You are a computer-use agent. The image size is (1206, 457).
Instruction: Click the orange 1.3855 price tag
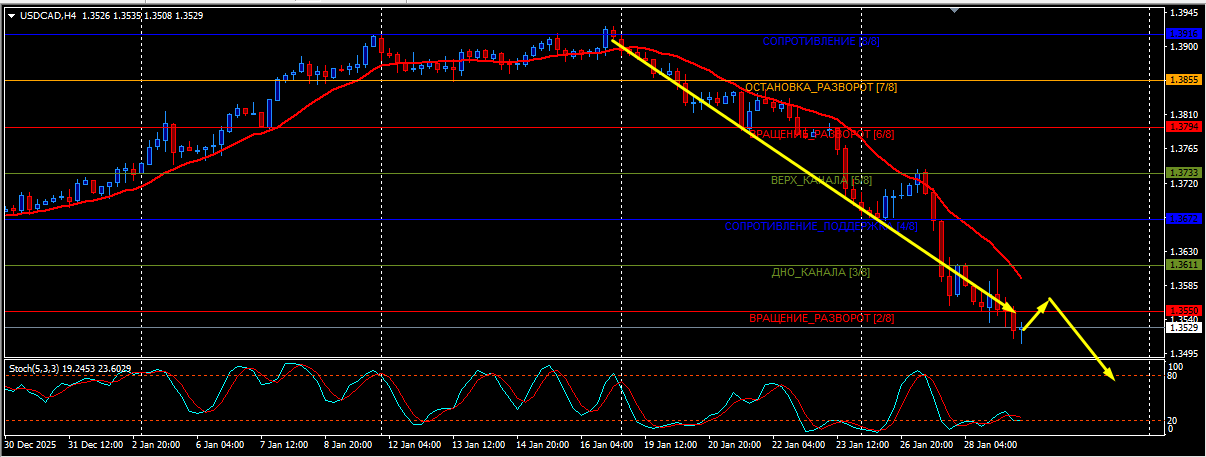(1185, 80)
